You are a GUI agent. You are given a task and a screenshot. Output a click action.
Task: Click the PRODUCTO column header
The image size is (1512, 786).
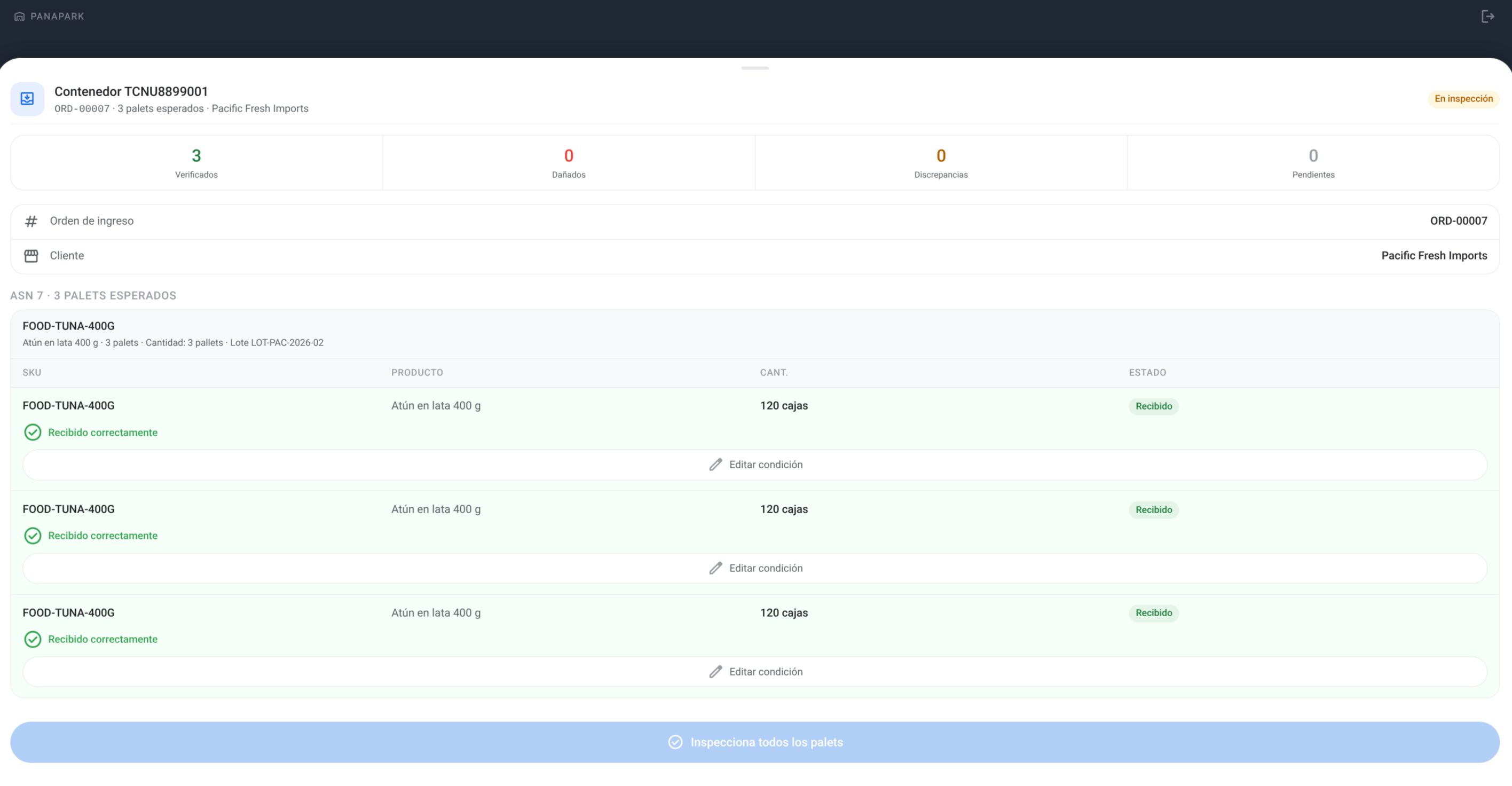(x=418, y=373)
